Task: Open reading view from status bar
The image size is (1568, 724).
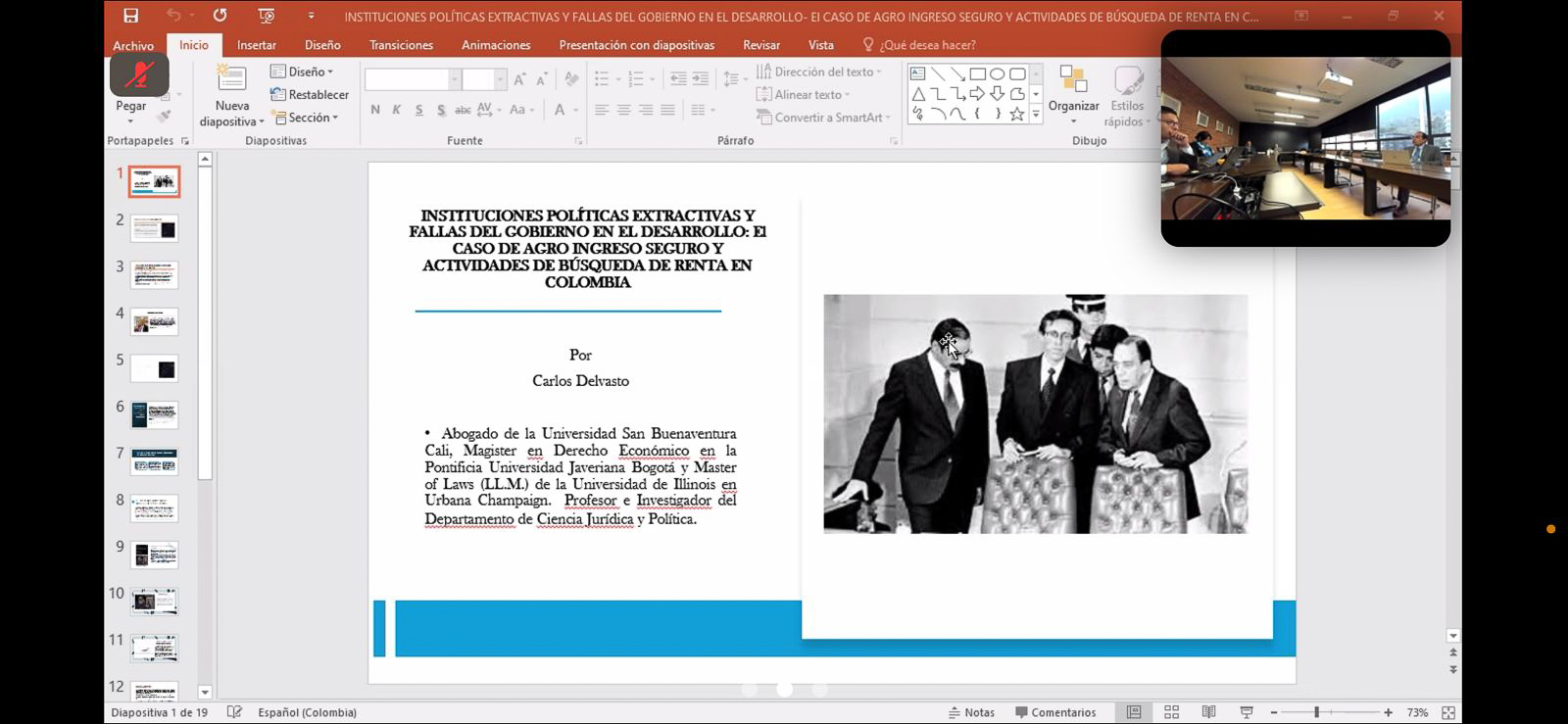Action: click(1208, 712)
